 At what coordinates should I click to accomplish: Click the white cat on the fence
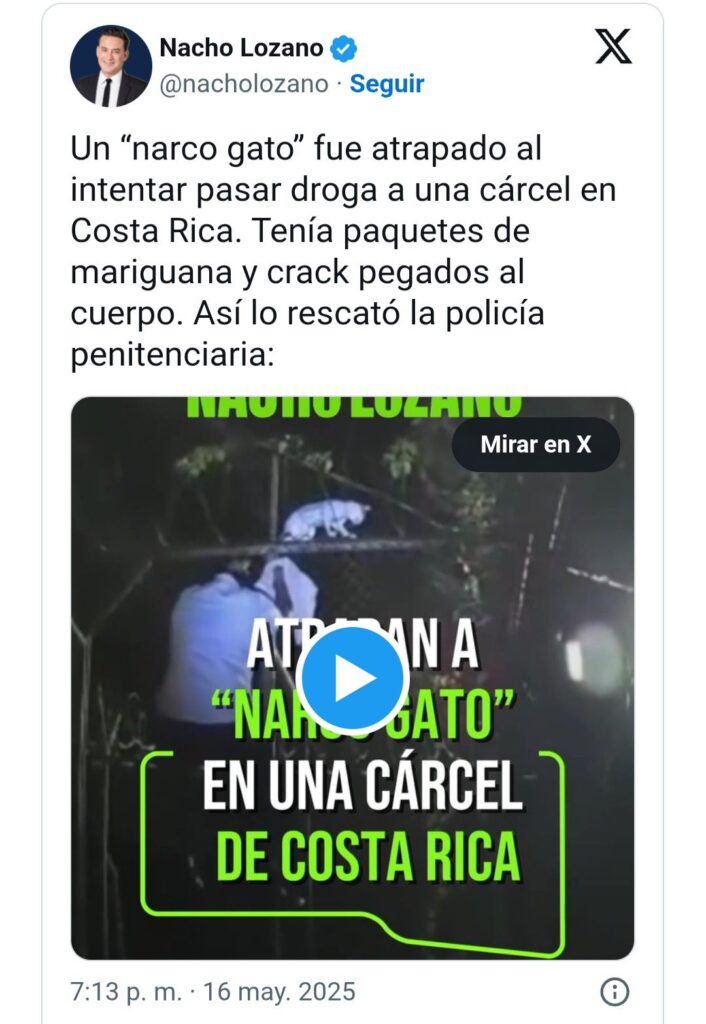coord(326,519)
